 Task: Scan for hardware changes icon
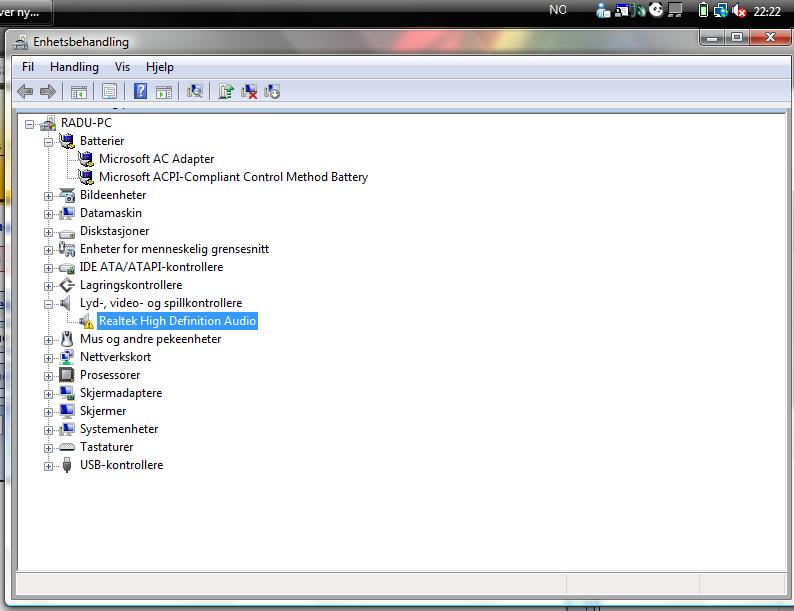point(194,92)
